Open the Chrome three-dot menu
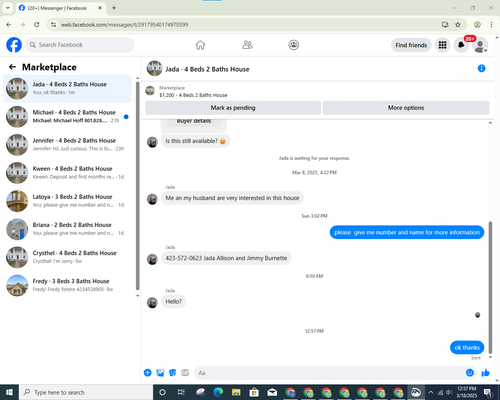Viewport: 500px width, 400px height. 491,24
